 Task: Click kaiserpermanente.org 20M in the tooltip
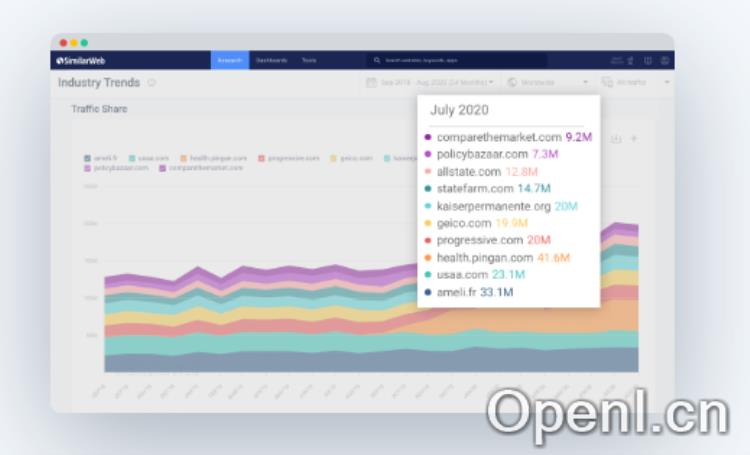pos(501,206)
